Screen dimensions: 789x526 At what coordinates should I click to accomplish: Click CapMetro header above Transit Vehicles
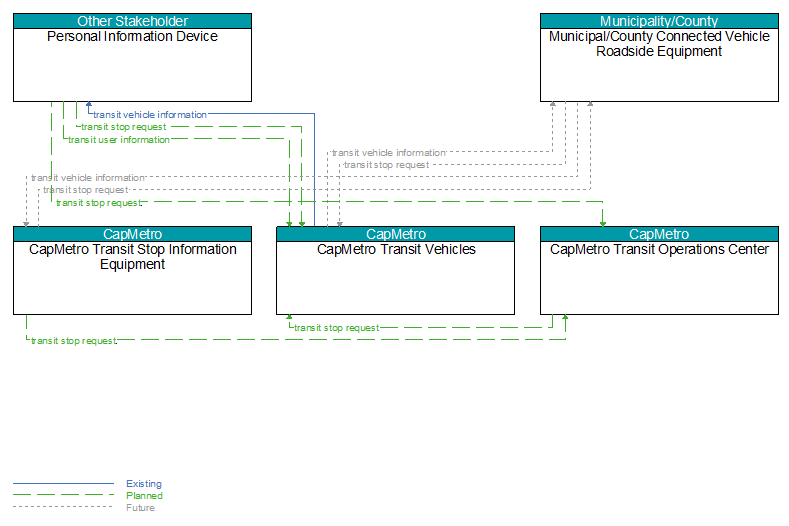click(396, 234)
